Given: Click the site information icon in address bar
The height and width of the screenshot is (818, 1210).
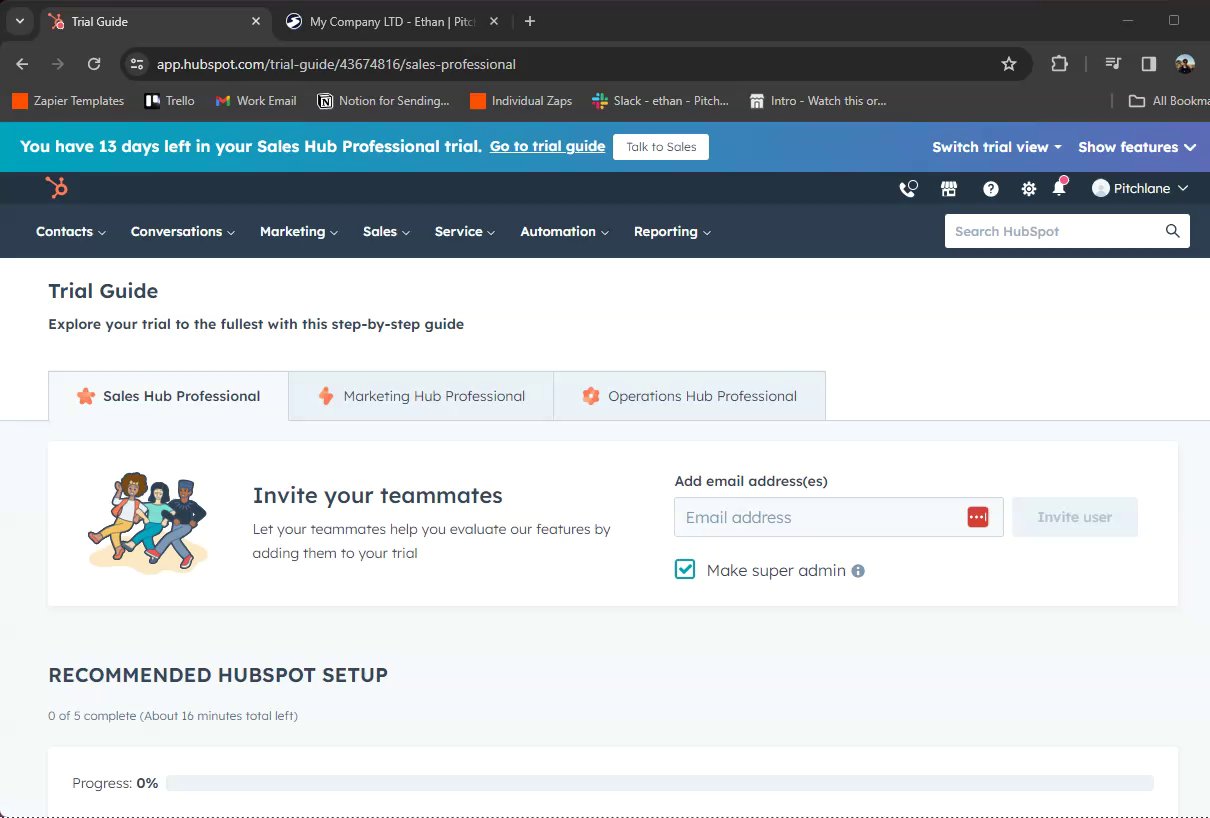Looking at the screenshot, I should click(138, 64).
